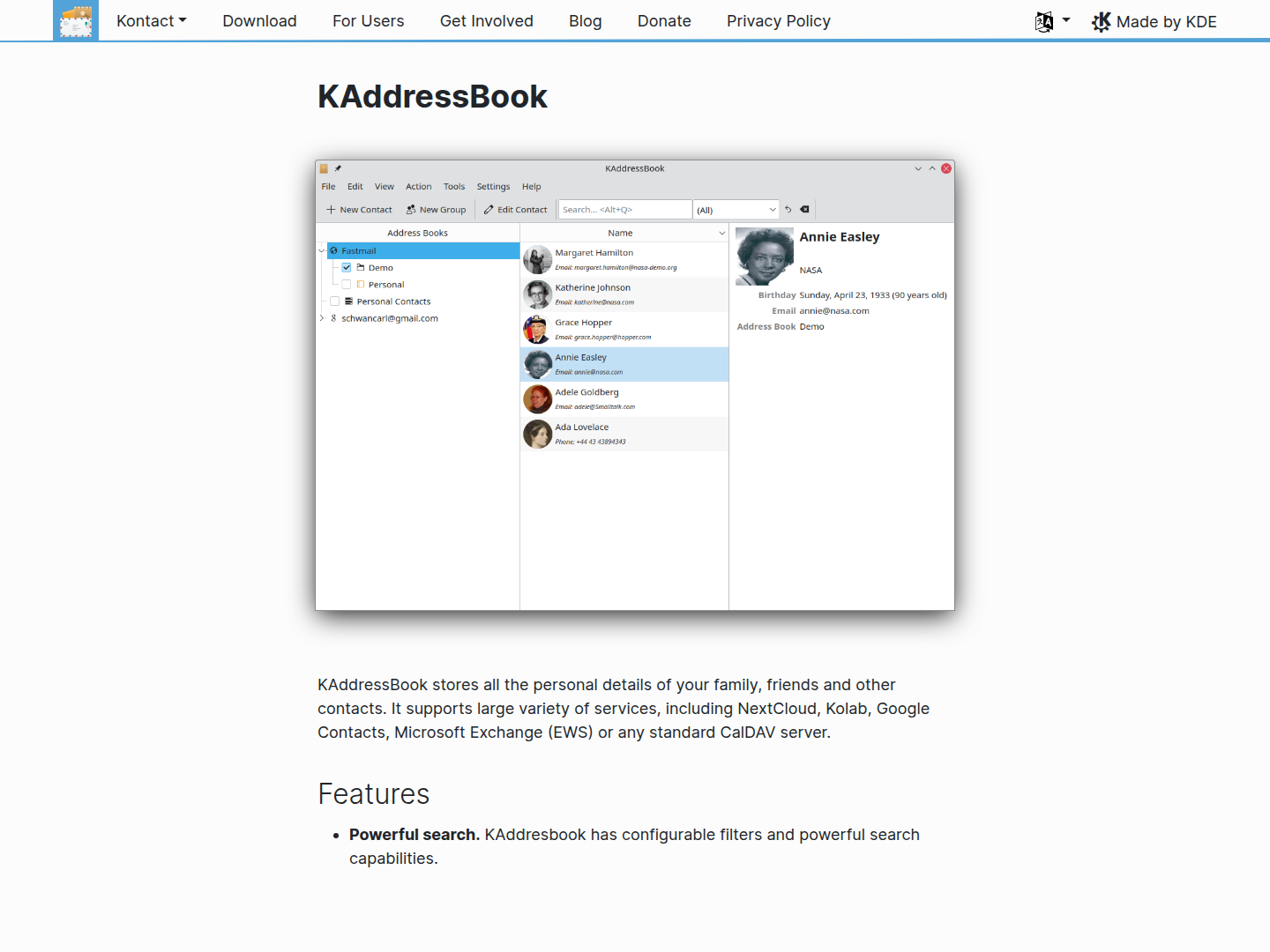This screenshot has width=1270, height=952.
Task: Click the annie@nasa.com email in details
Action: pos(834,311)
